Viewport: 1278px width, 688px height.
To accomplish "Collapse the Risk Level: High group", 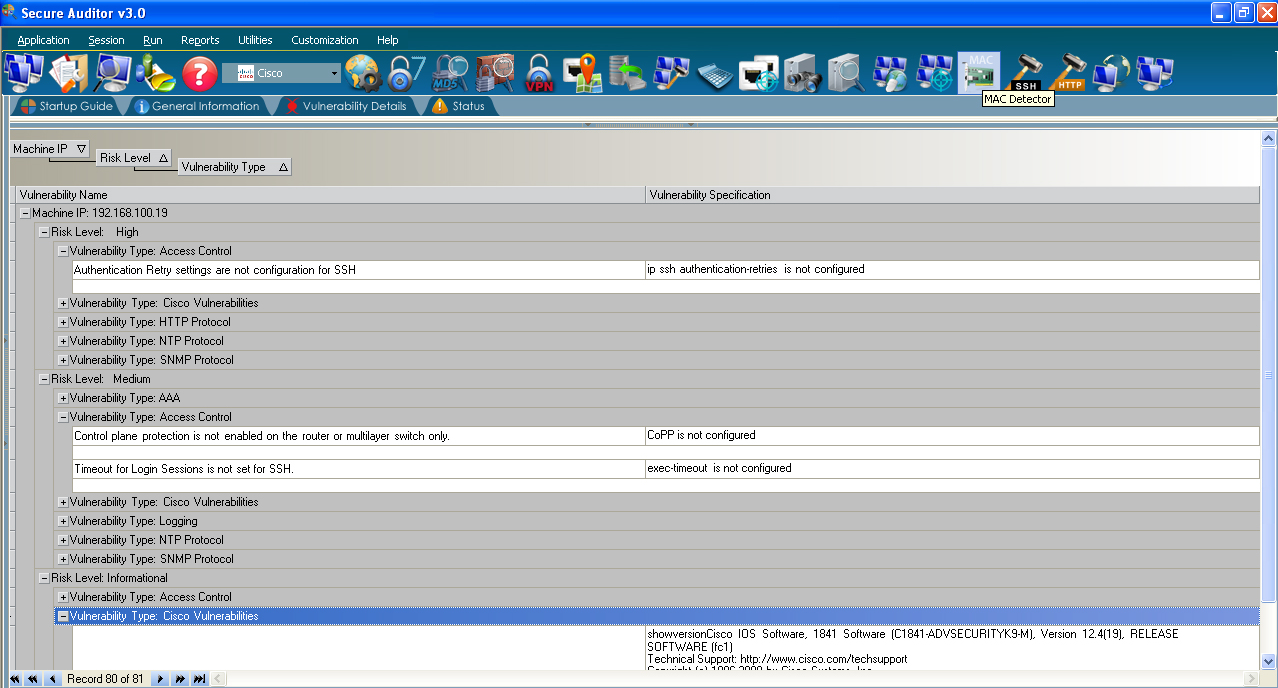I will tap(44, 232).
